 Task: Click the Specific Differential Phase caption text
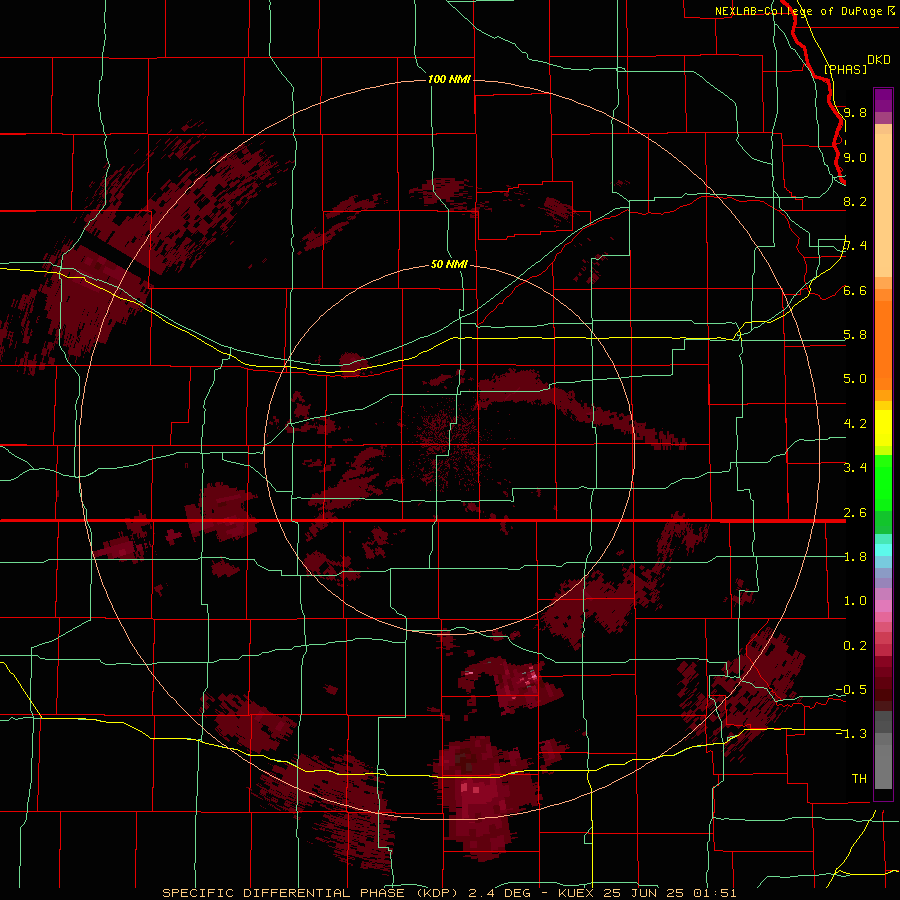pos(449,893)
